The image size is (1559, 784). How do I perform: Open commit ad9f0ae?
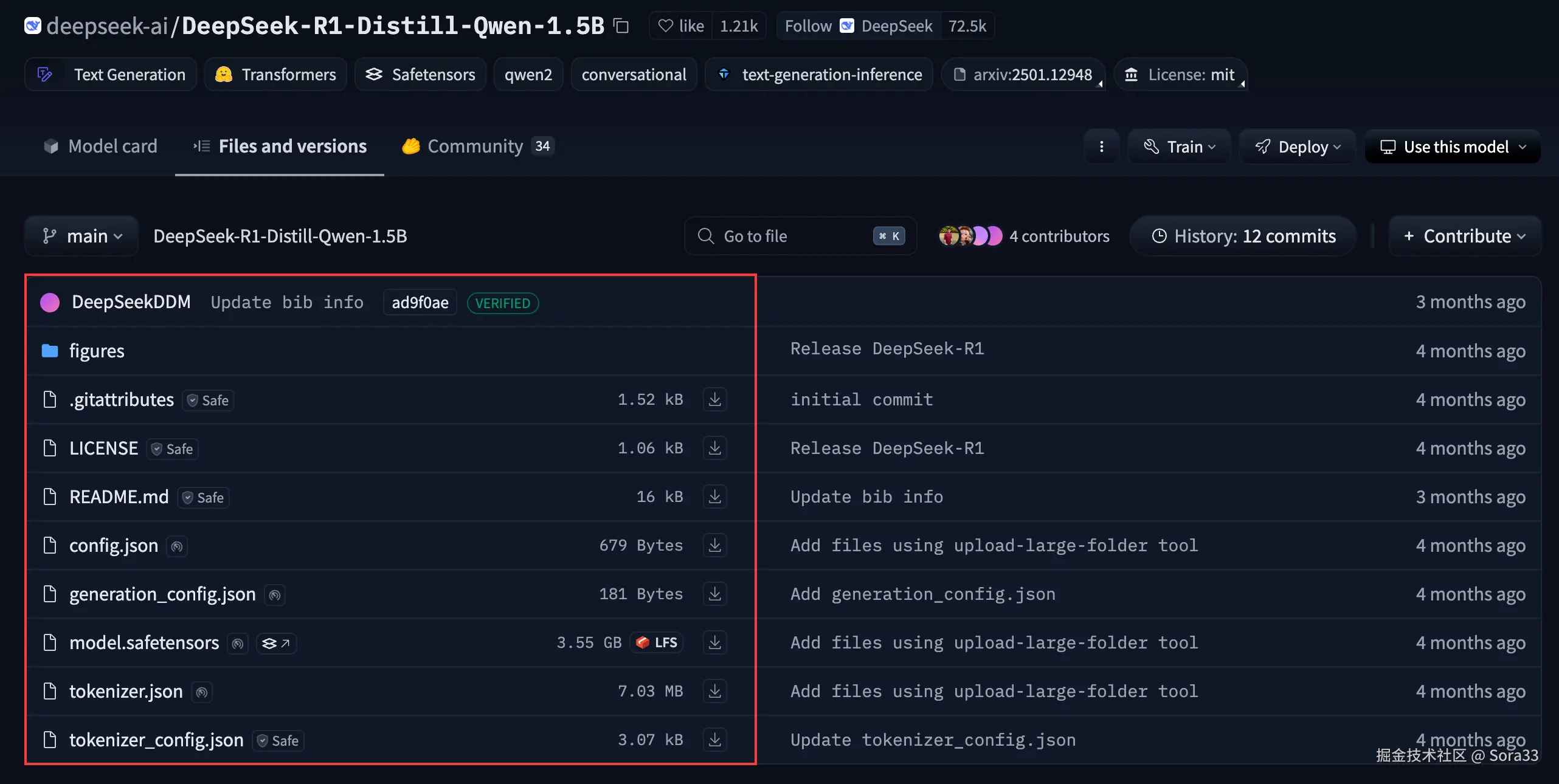(x=420, y=303)
